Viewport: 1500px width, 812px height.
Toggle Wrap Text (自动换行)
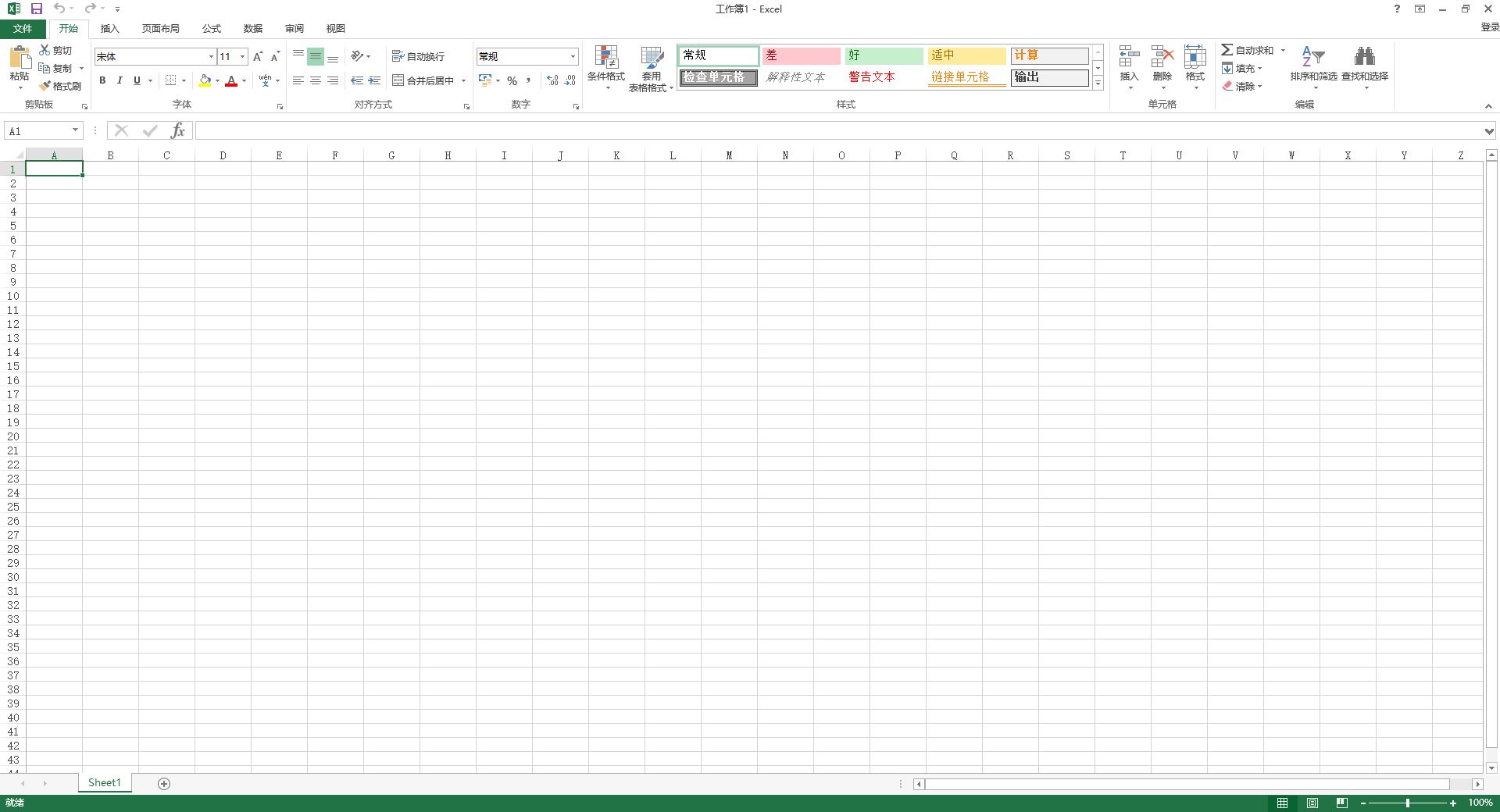pyautogui.click(x=419, y=56)
